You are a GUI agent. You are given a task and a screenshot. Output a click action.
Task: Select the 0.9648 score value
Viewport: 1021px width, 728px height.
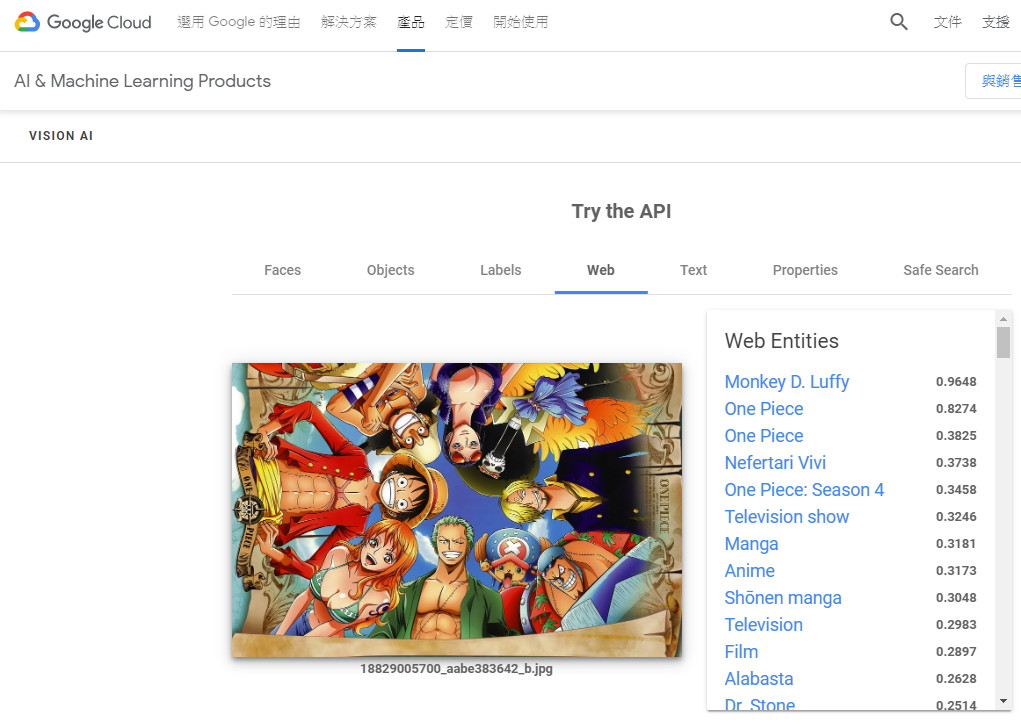[956, 382]
